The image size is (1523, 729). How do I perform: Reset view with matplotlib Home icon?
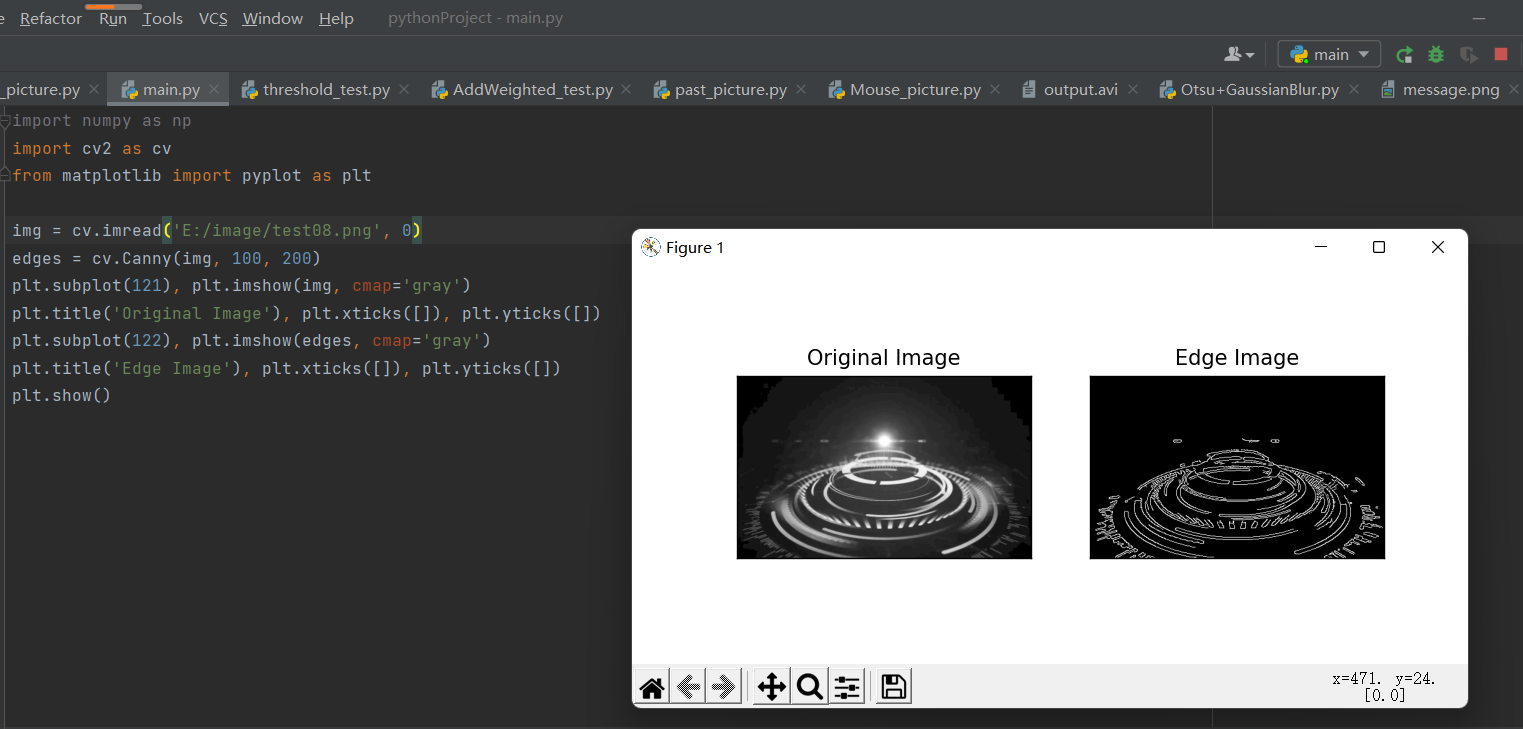pyautogui.click(x=652, y=687)
